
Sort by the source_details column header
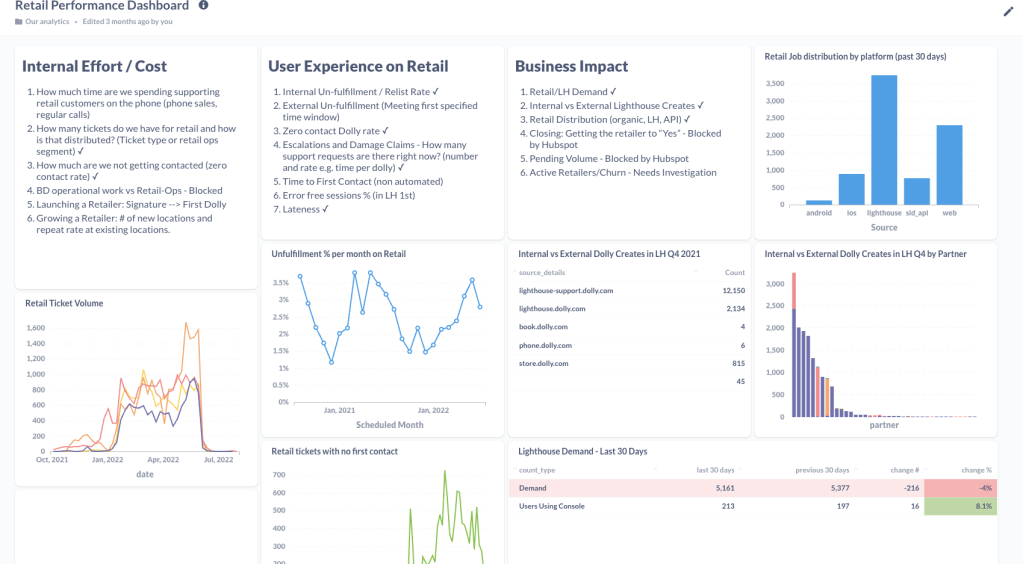(x=542, y=272)
